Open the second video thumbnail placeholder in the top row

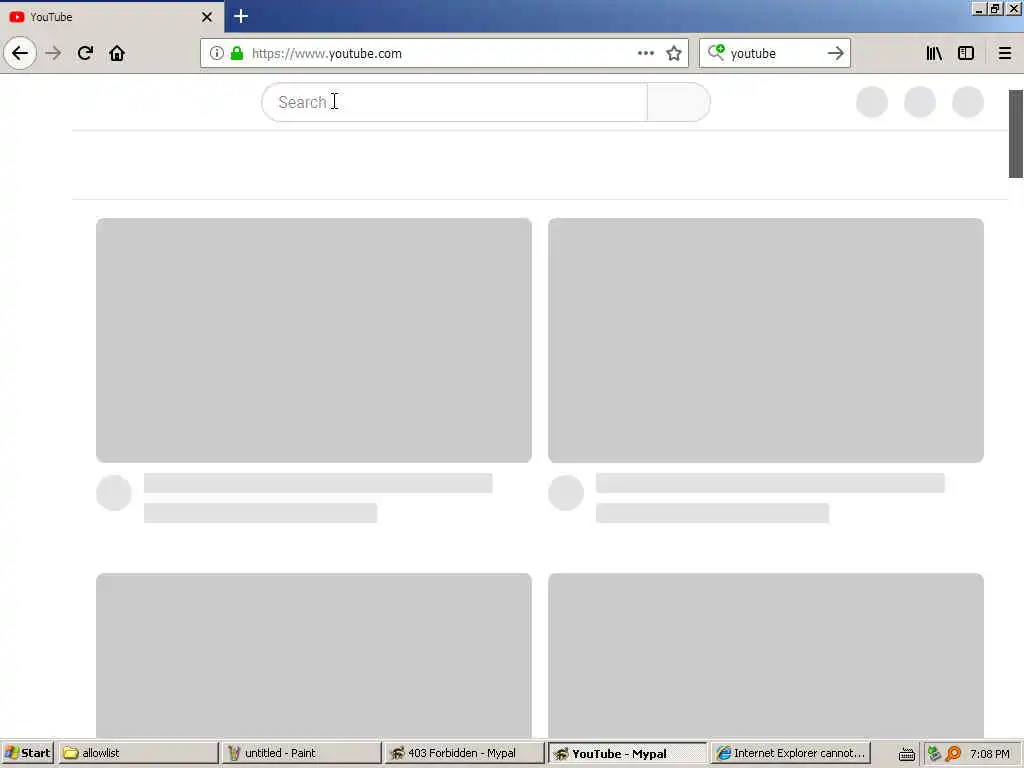pos(766,340)
